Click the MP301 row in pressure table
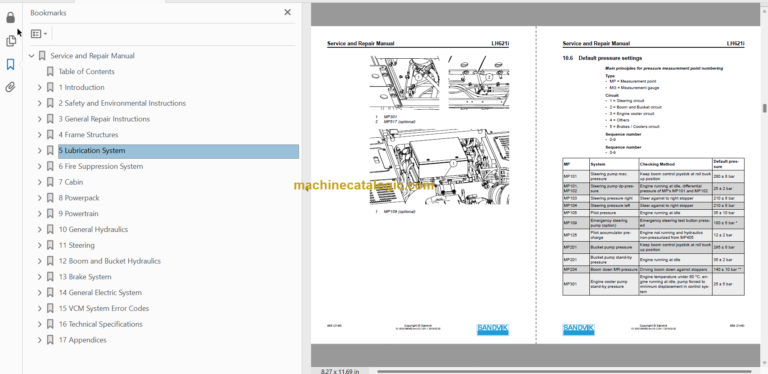The height and width of the screenshot is (374, 768). 653,284
